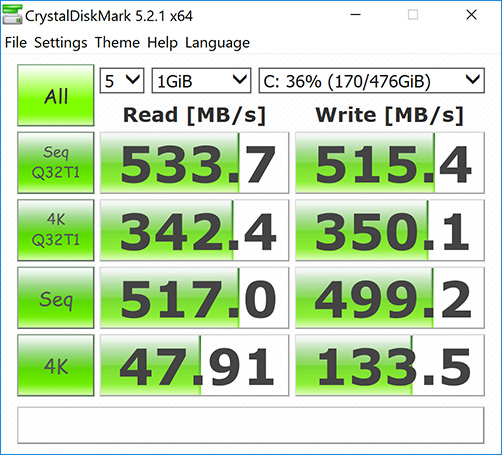Start the 4K benchmark test
This screenshot has width=502, height=455.
point(56,365)
